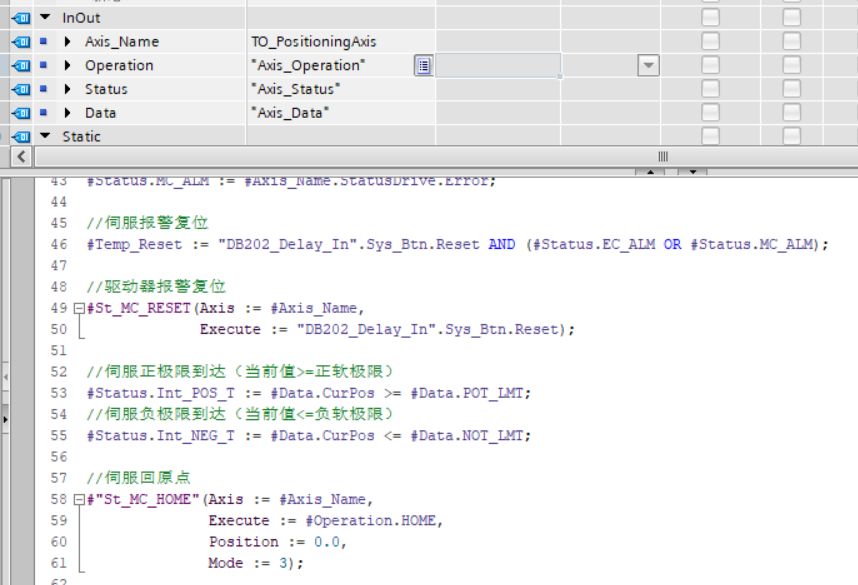The image size is (858, 585).
Task: Click the up arrow on the pane splitter
Action: (650, 173)
